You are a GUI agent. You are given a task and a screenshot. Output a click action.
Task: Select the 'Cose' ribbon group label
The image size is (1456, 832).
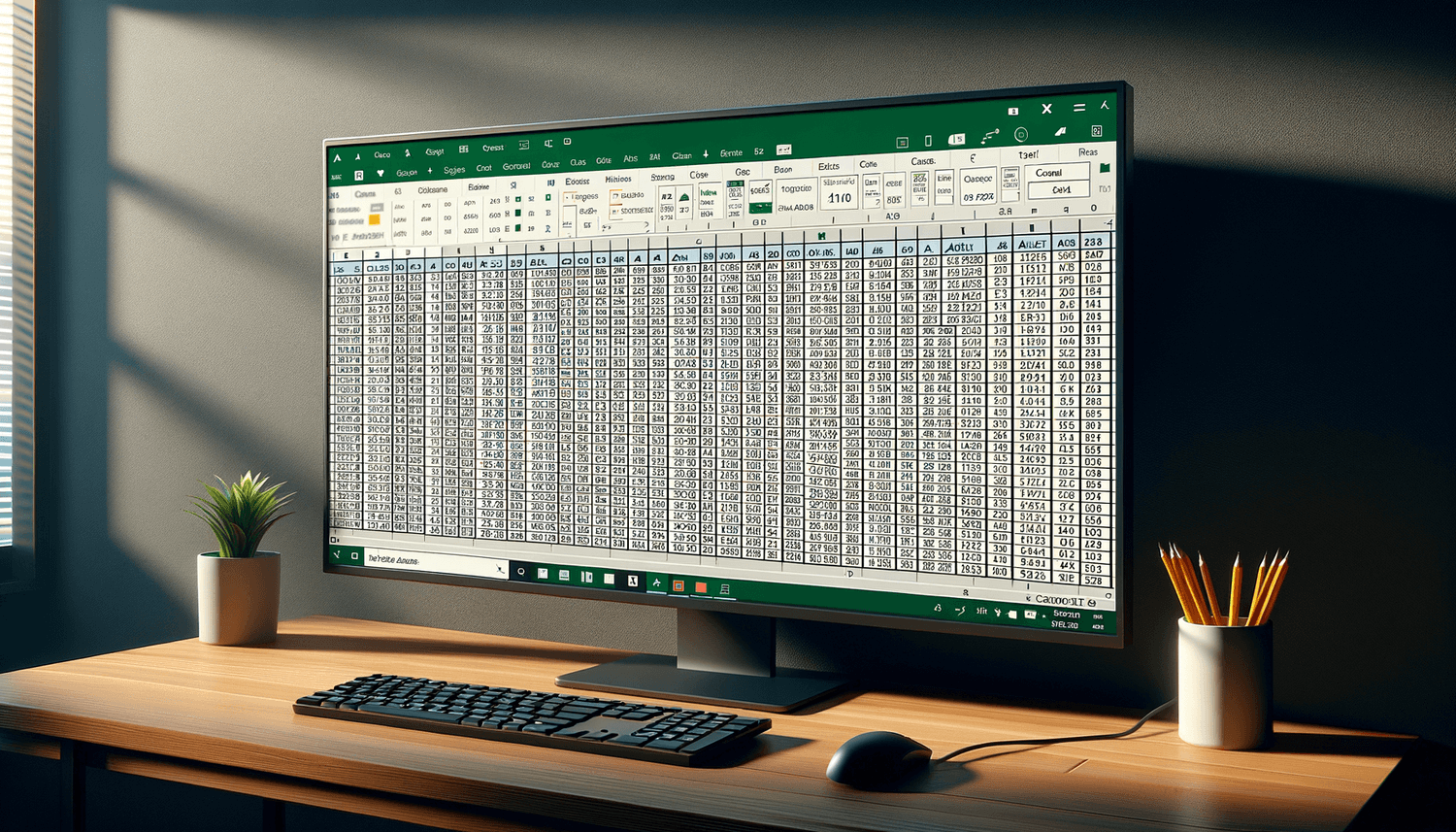(x=699, y=175)
